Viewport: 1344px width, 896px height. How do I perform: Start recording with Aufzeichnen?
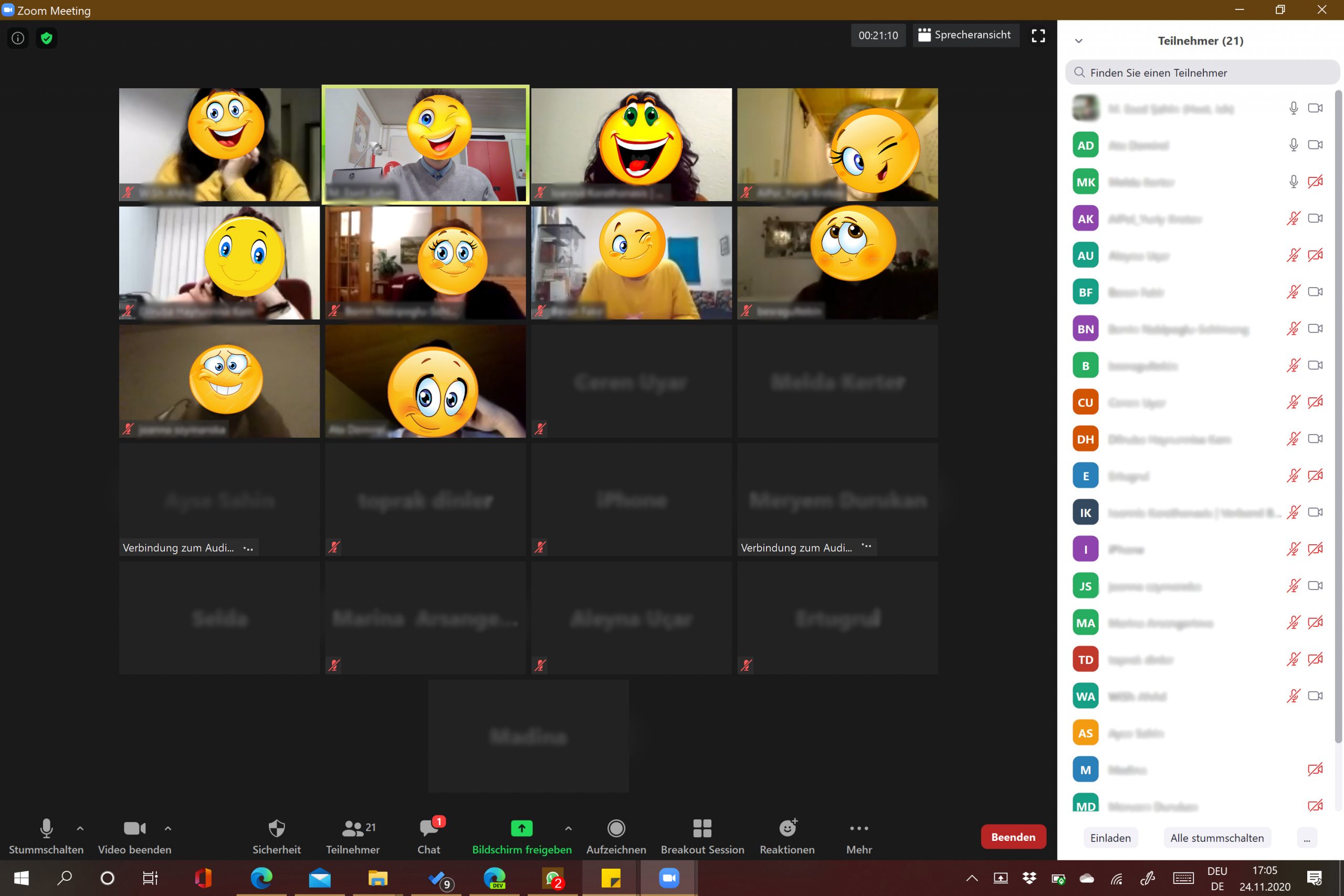pyautogui.click(x=616, y=836)
